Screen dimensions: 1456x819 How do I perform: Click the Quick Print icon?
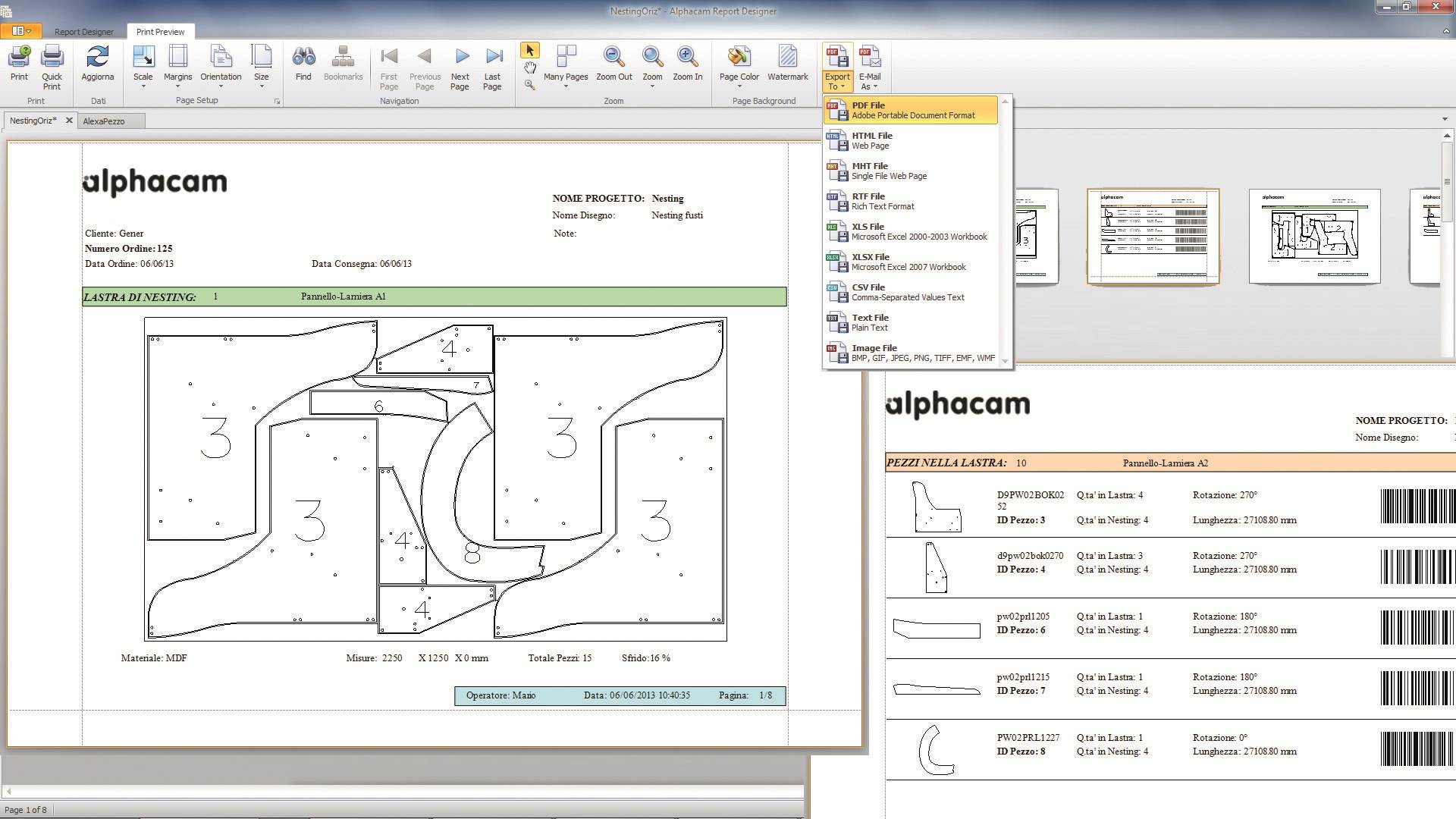pos(52,67)
